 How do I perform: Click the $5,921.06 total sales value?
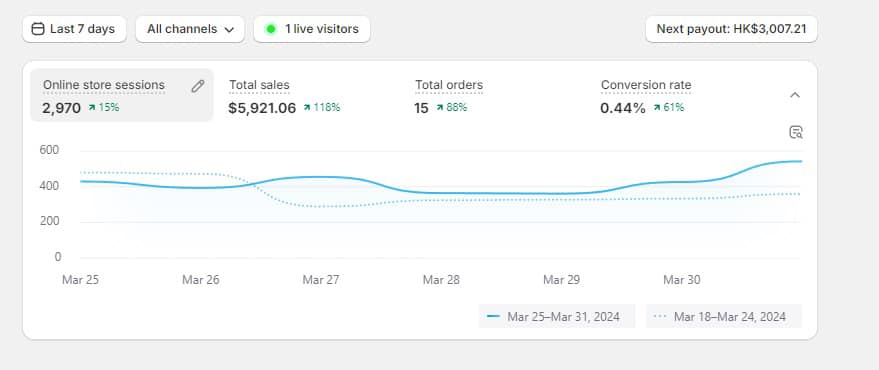[262, 108]
